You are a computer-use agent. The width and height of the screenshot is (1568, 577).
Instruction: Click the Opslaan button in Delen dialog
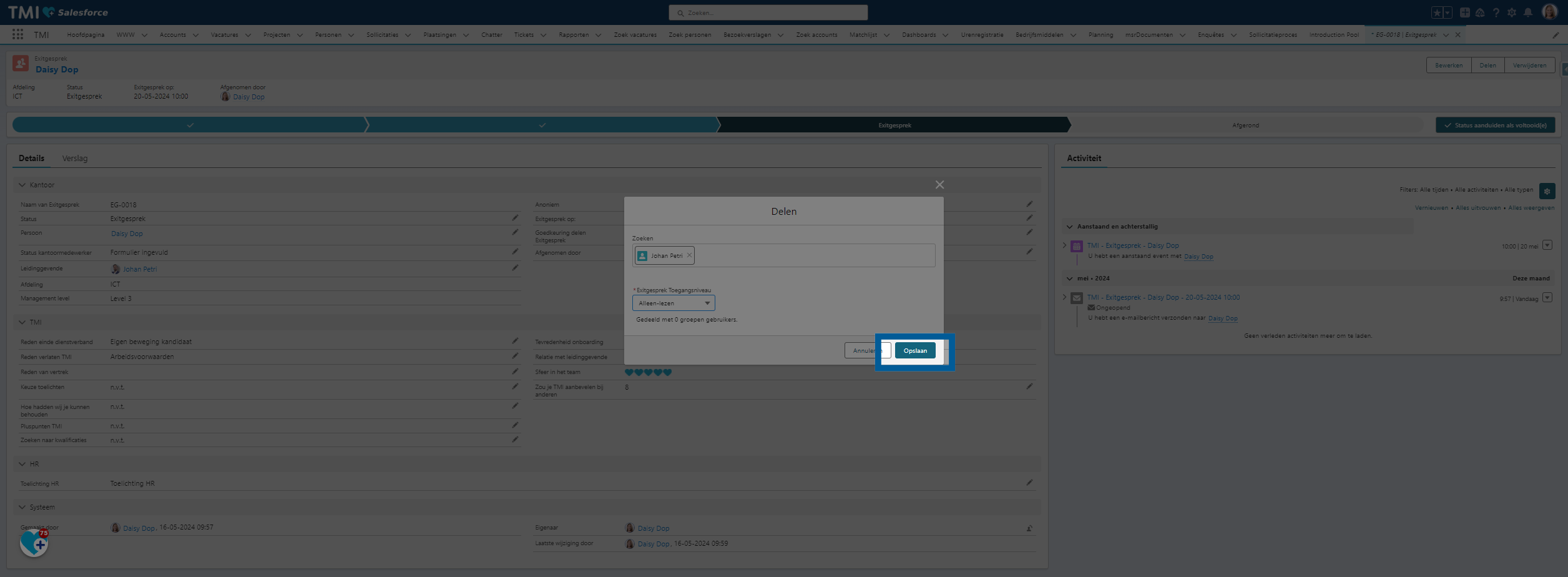914,351
